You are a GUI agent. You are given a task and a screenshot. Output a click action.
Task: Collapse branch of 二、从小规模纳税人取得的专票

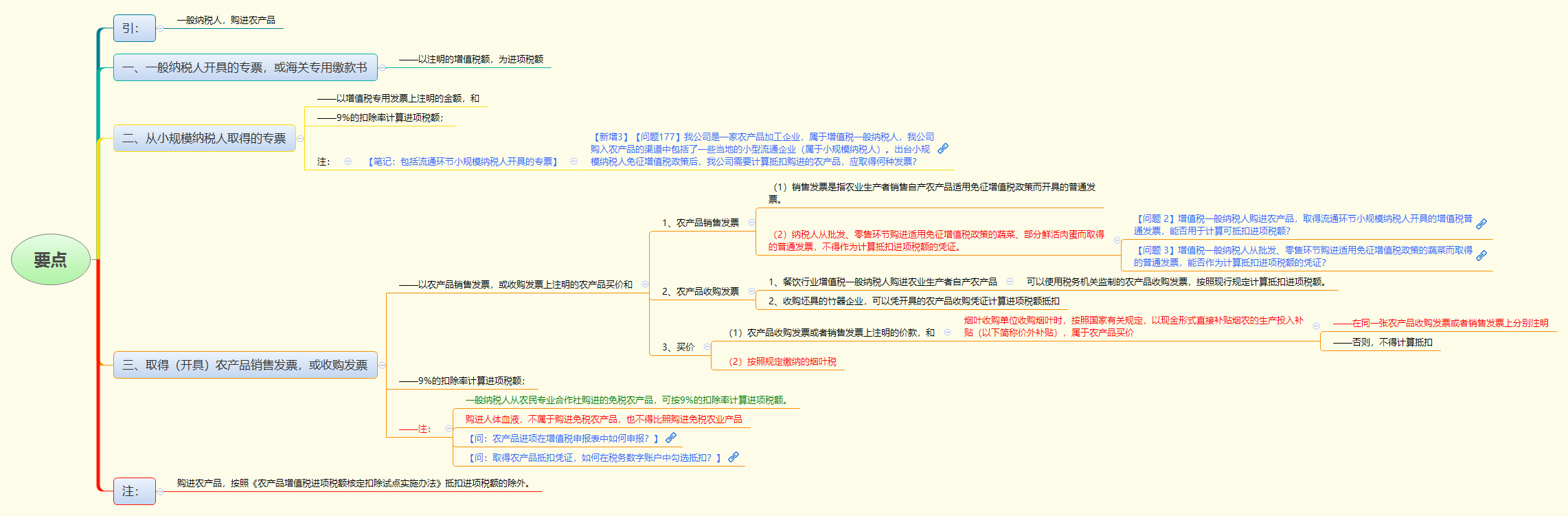300,138
